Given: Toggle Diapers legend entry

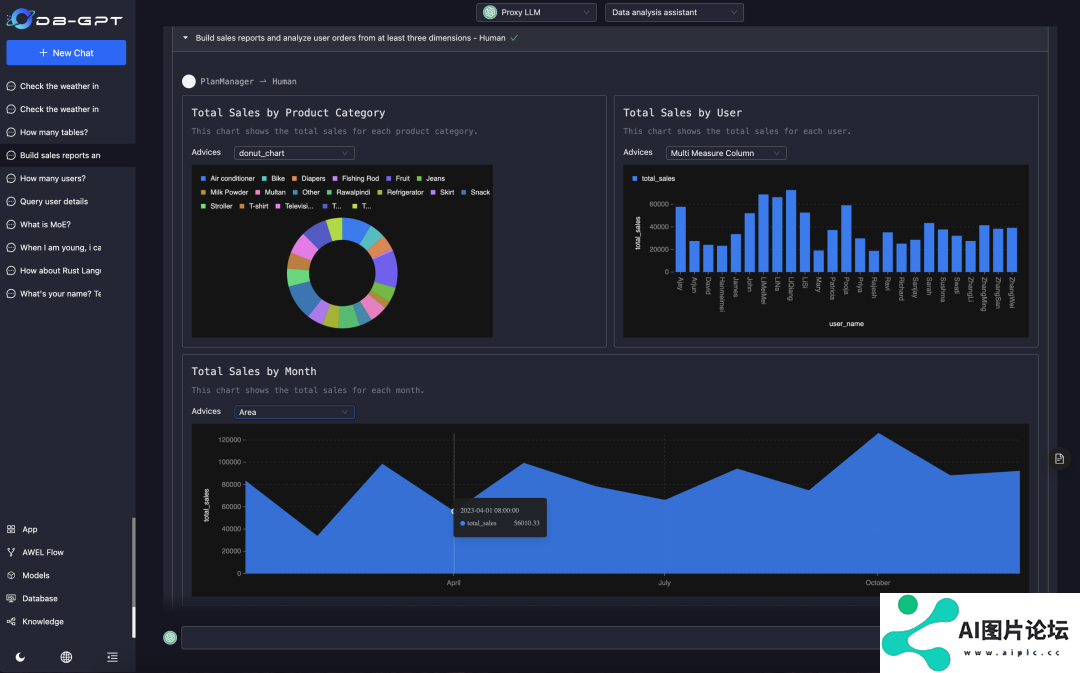Looking at the screenshot, I should (x=308, y=178).
